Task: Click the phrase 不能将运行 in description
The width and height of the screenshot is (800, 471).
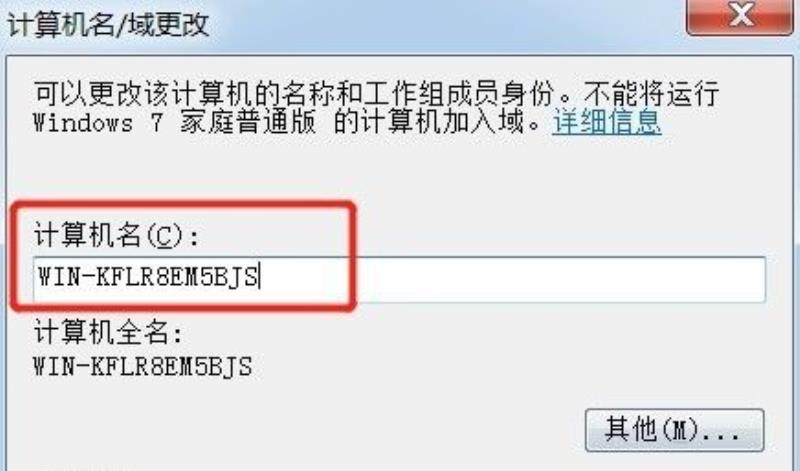Action: click(x=652, y=93)
